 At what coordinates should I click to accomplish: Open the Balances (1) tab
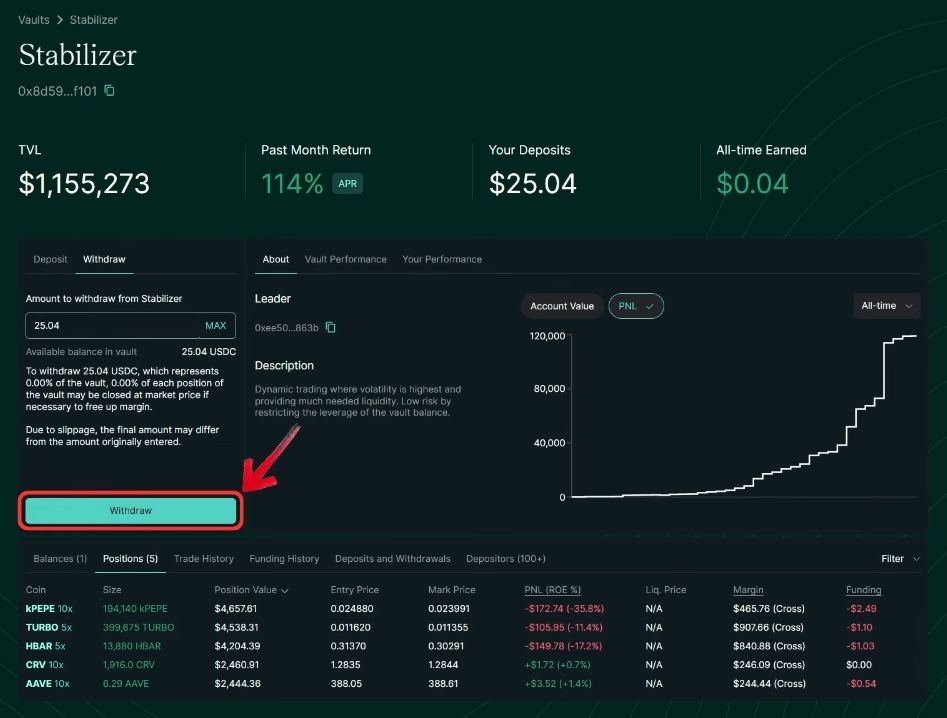[60, 559]
